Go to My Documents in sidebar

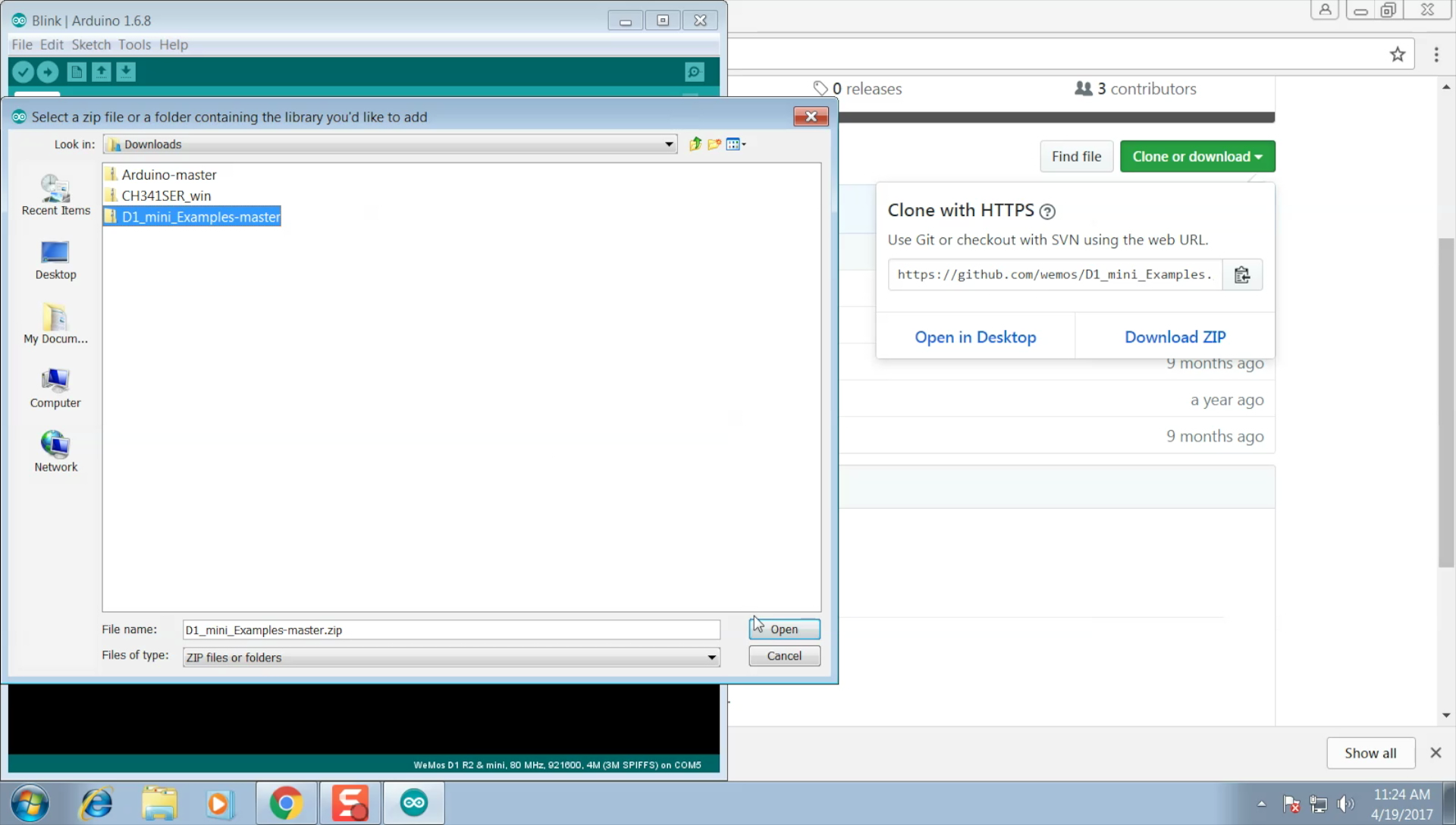[x=55, y=325]
